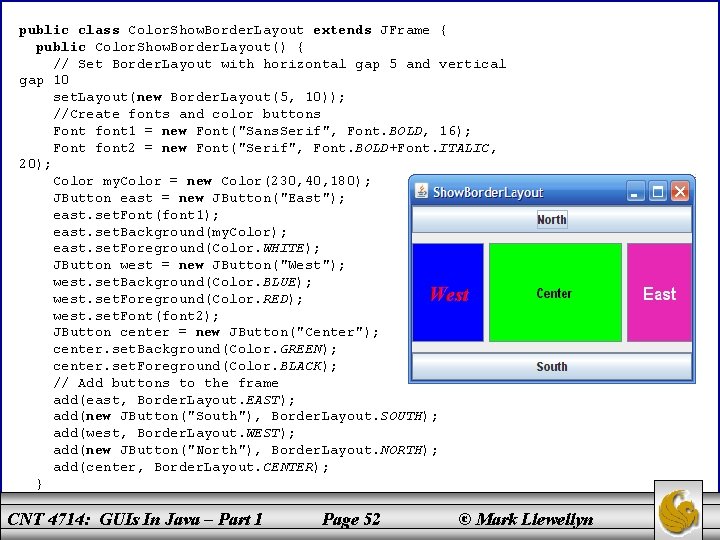This screenshot has width=720, height=540.
Task: Click the 'public ColorShowBorderLayout() {' constructor line
Action: [169, 47]
